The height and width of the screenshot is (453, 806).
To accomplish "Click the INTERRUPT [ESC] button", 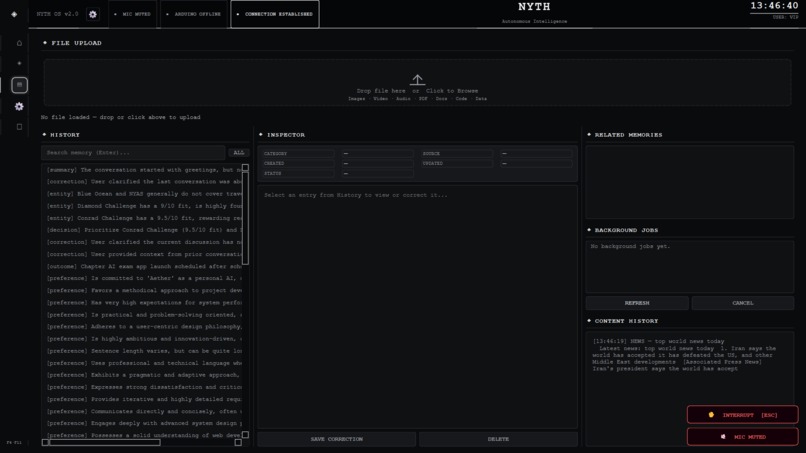I will pyautogui.click(x=743, y=415).
